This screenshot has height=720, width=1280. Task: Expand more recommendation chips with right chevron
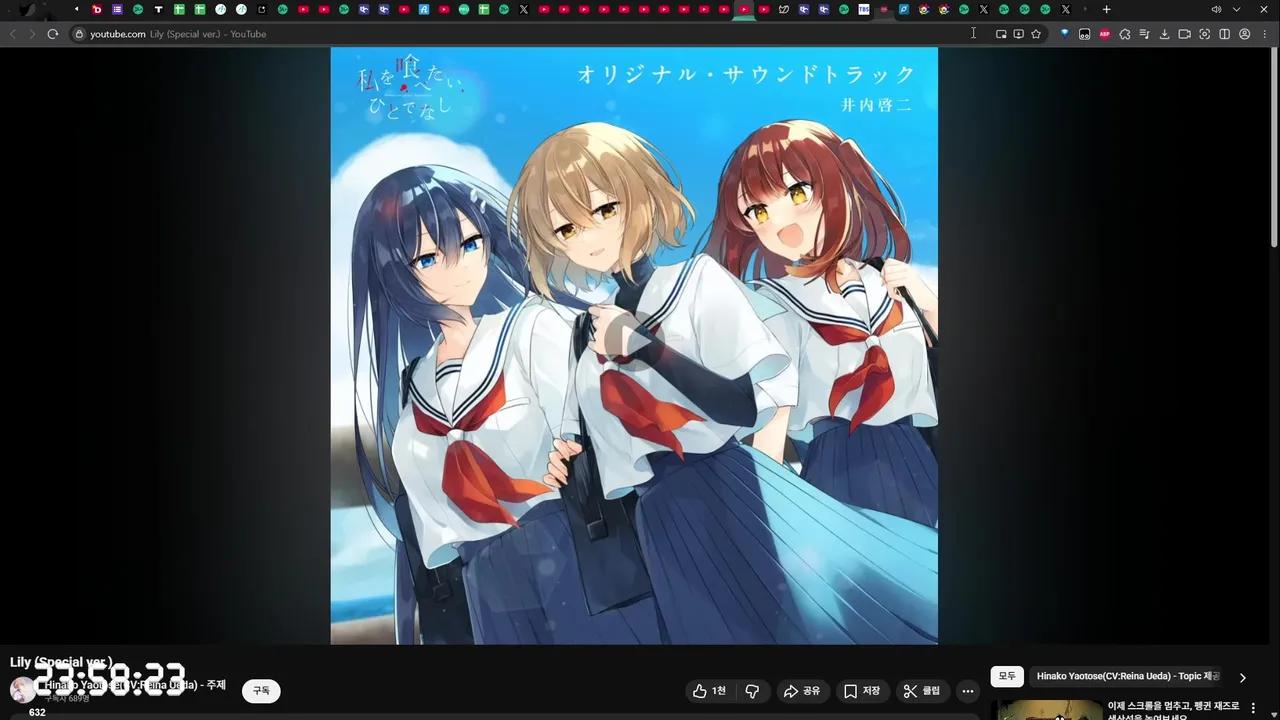click(x=1242, y=677)
